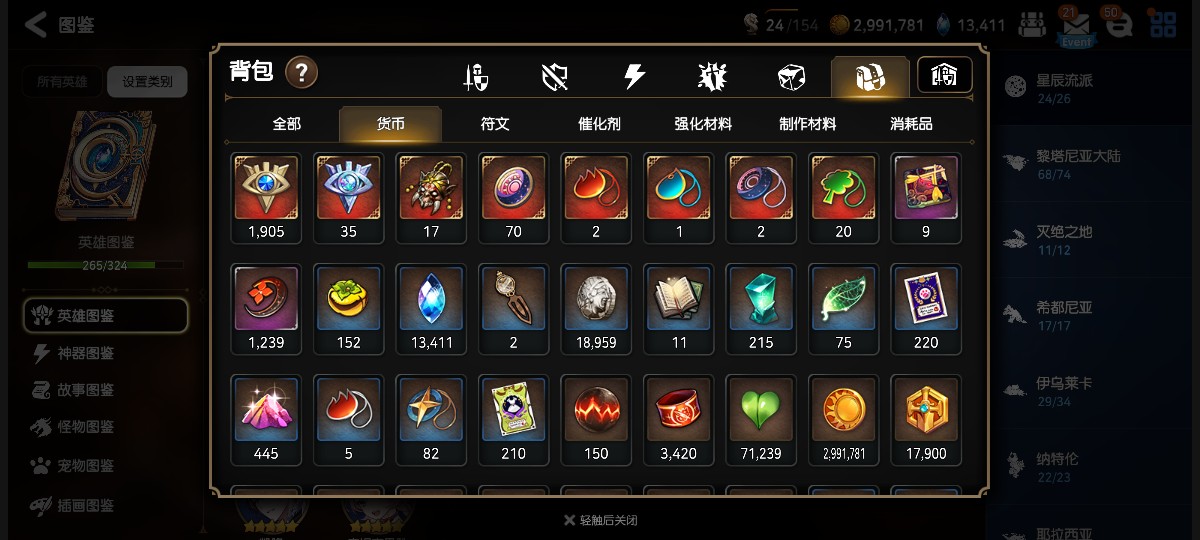1200x540 pixels.
Task: Click 轻触后关闭 to close backpack
Action: point(600,520)
